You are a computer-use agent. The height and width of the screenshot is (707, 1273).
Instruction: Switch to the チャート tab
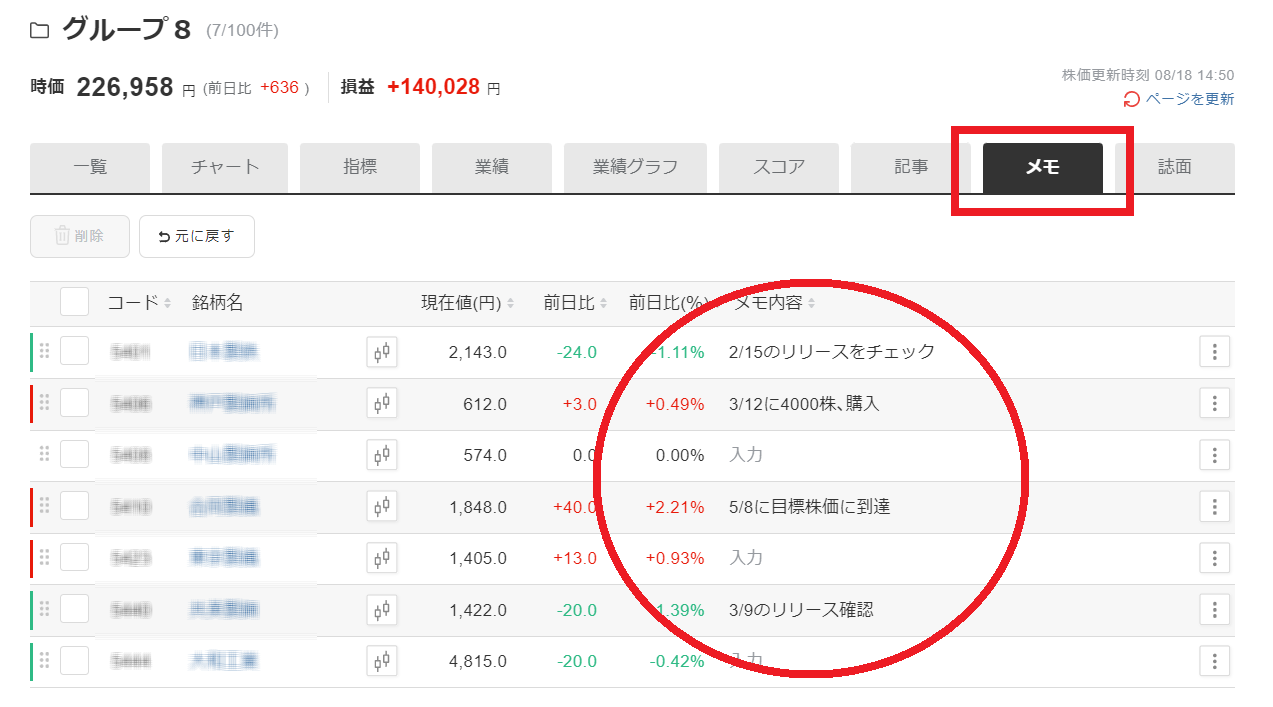pyautogui.click(x=225, y=168)
